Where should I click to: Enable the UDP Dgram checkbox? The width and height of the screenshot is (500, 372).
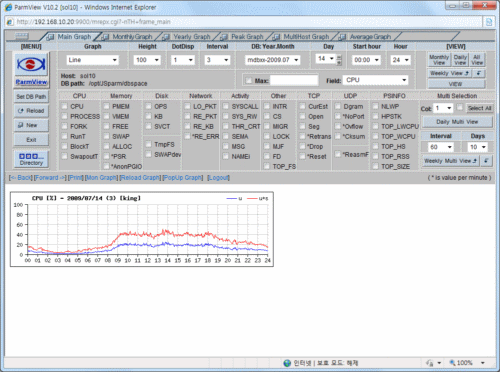coord(338,106)
